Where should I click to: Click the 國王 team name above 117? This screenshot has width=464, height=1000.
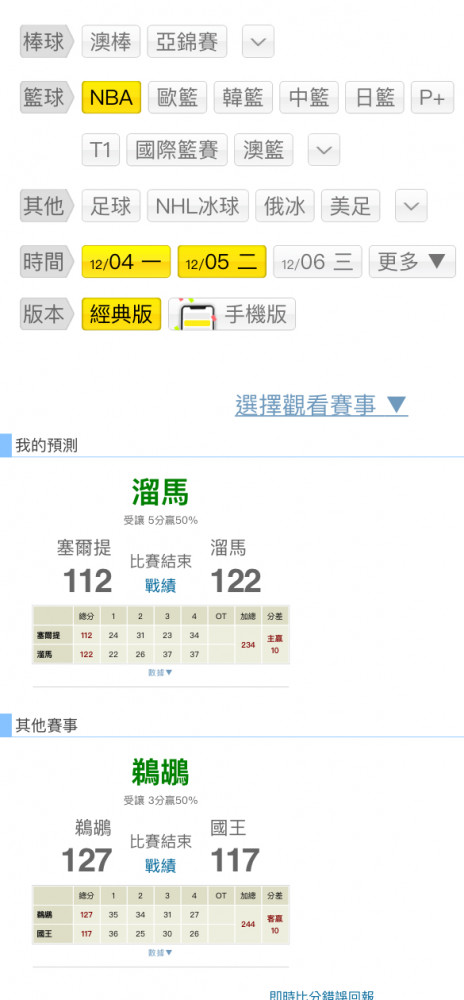tap(228, 828)
